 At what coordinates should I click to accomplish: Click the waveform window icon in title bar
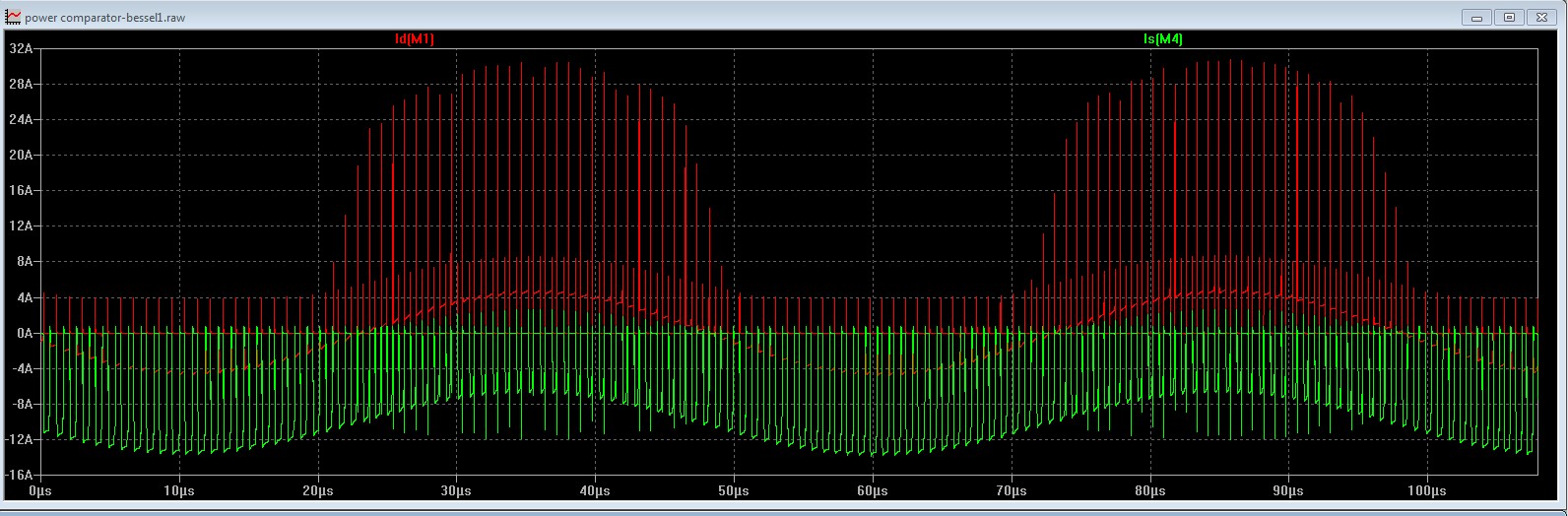(x=13, y=18)
